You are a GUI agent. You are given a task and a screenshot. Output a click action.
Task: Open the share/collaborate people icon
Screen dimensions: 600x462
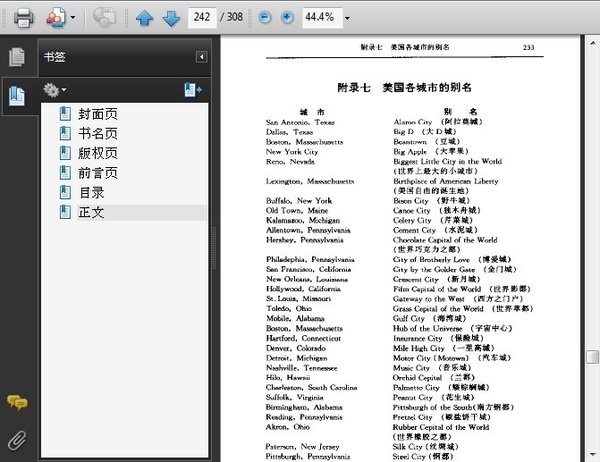(56, 18)
